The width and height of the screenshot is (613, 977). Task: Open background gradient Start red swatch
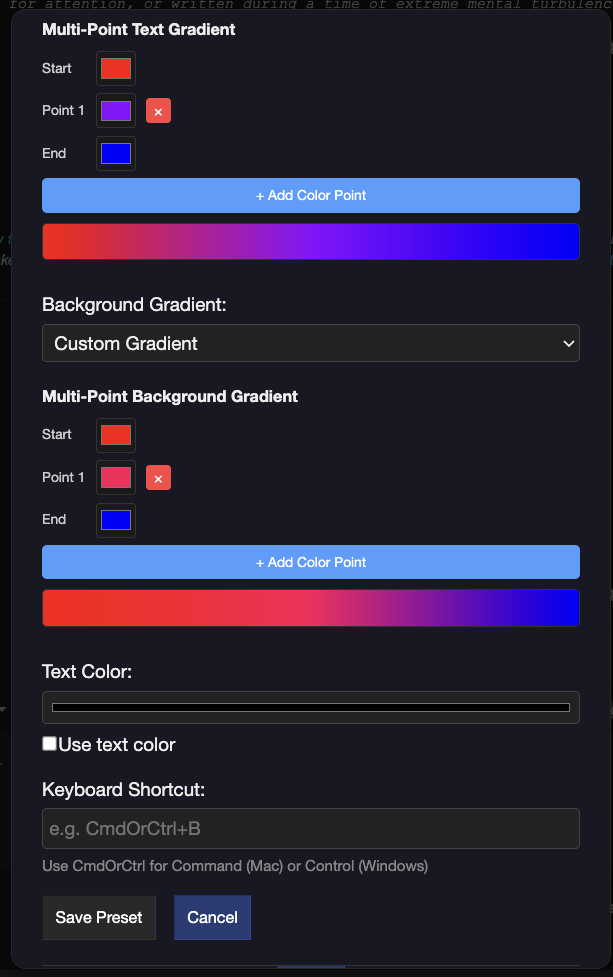[116, 435]
